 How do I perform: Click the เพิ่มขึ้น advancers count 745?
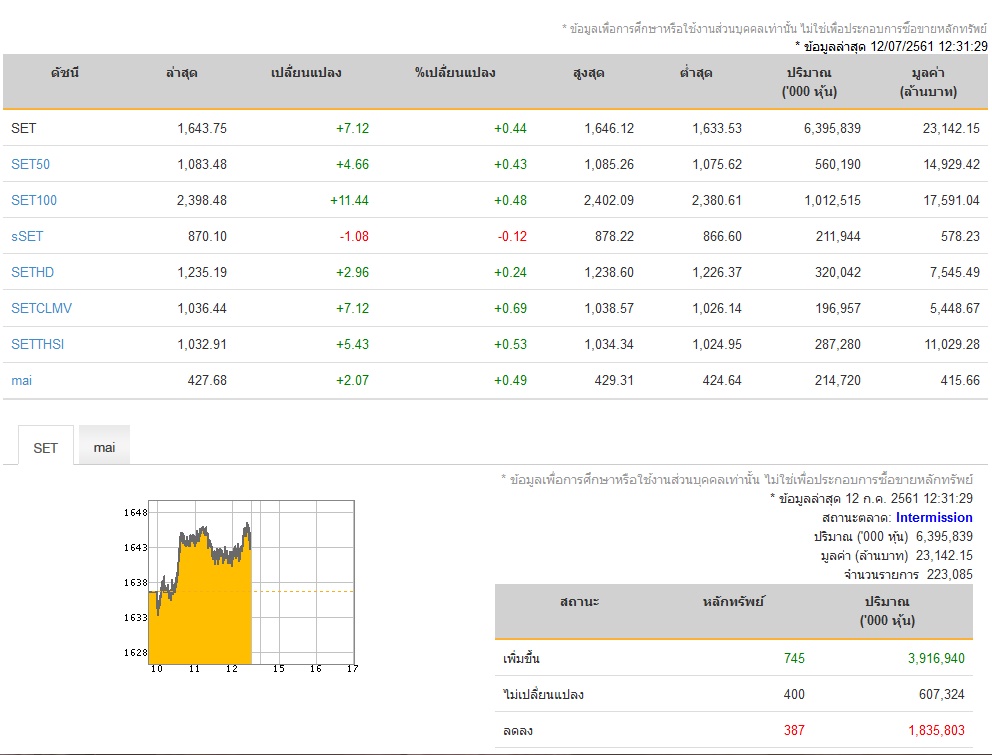click(794, 658)
